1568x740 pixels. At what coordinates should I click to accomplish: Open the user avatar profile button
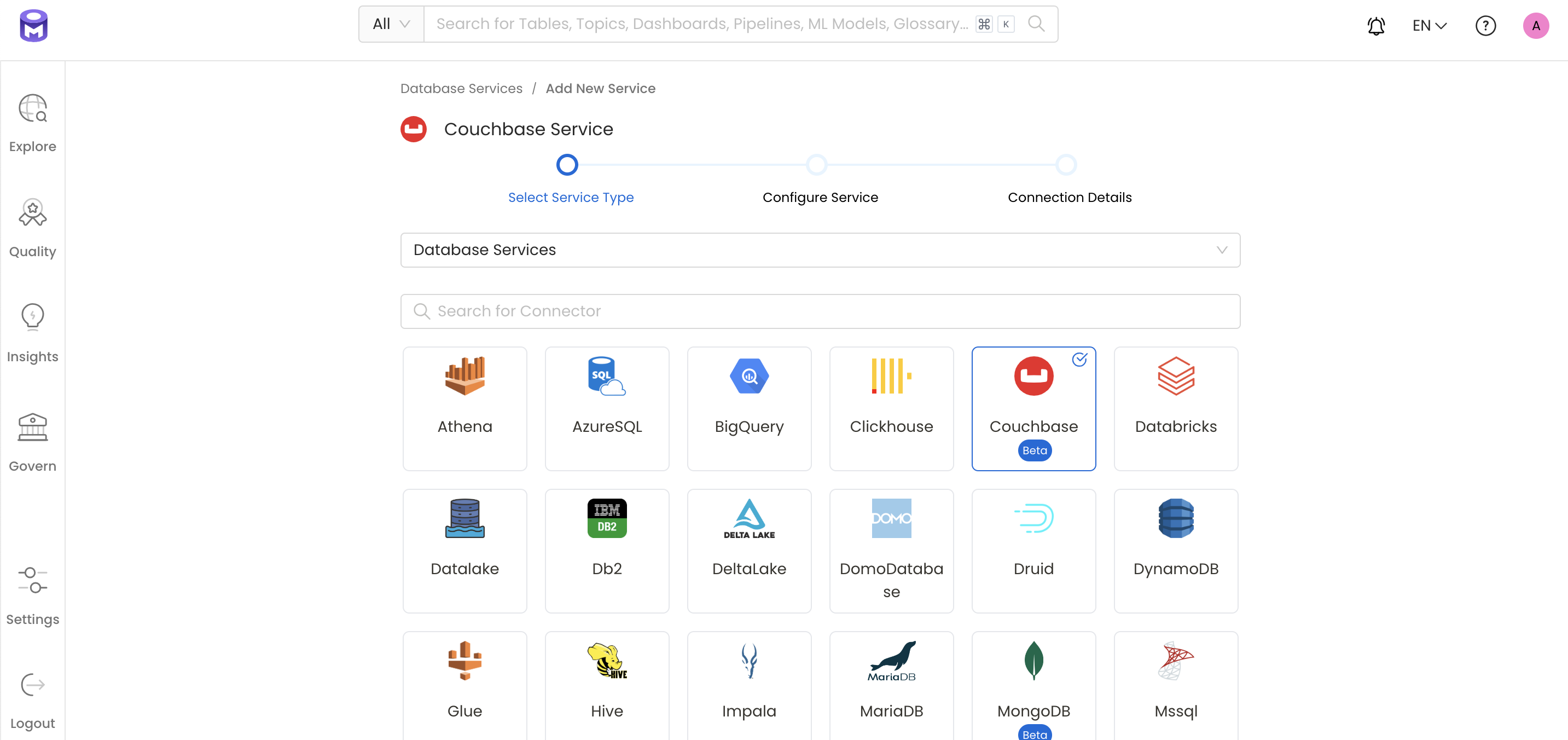(x=1535, y=26)
